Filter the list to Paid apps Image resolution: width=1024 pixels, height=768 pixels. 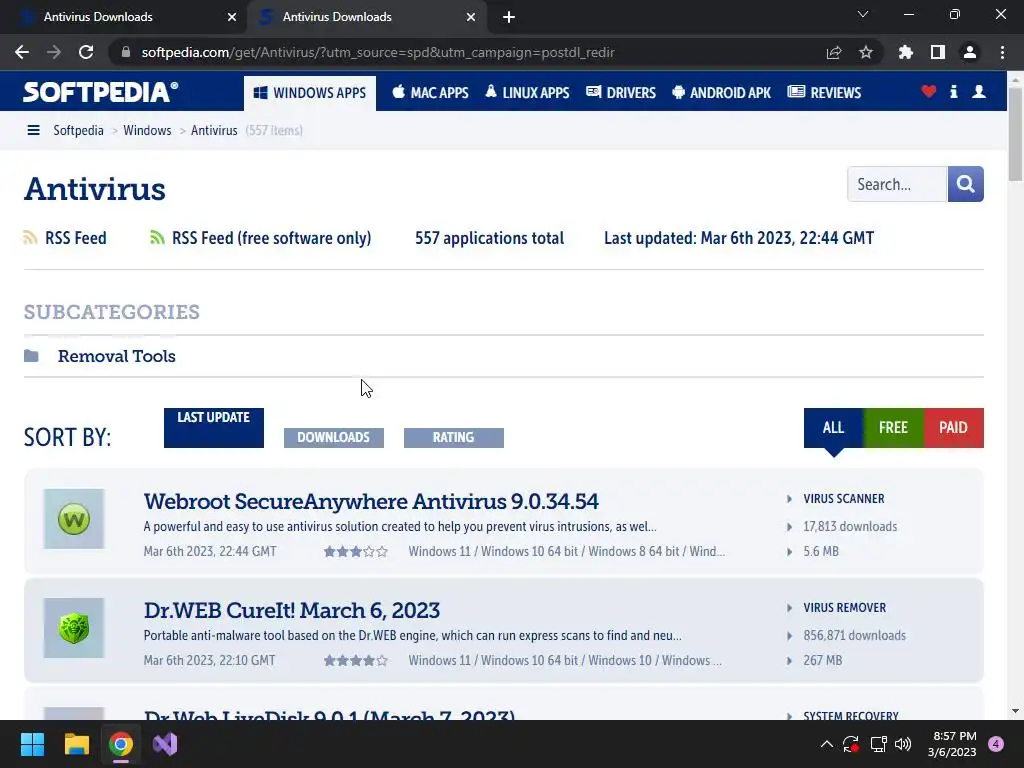(x=953, y=428)
